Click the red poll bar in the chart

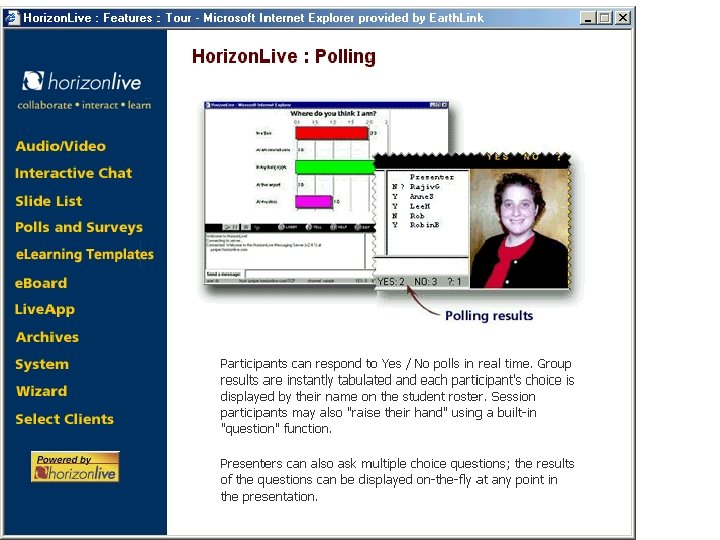(x=332, y=133)
